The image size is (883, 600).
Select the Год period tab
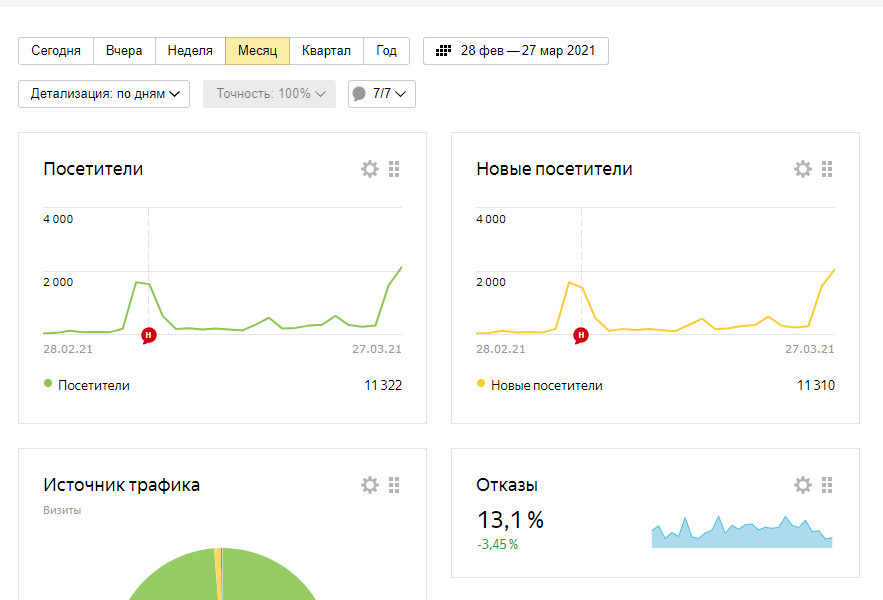coord(386,51)
